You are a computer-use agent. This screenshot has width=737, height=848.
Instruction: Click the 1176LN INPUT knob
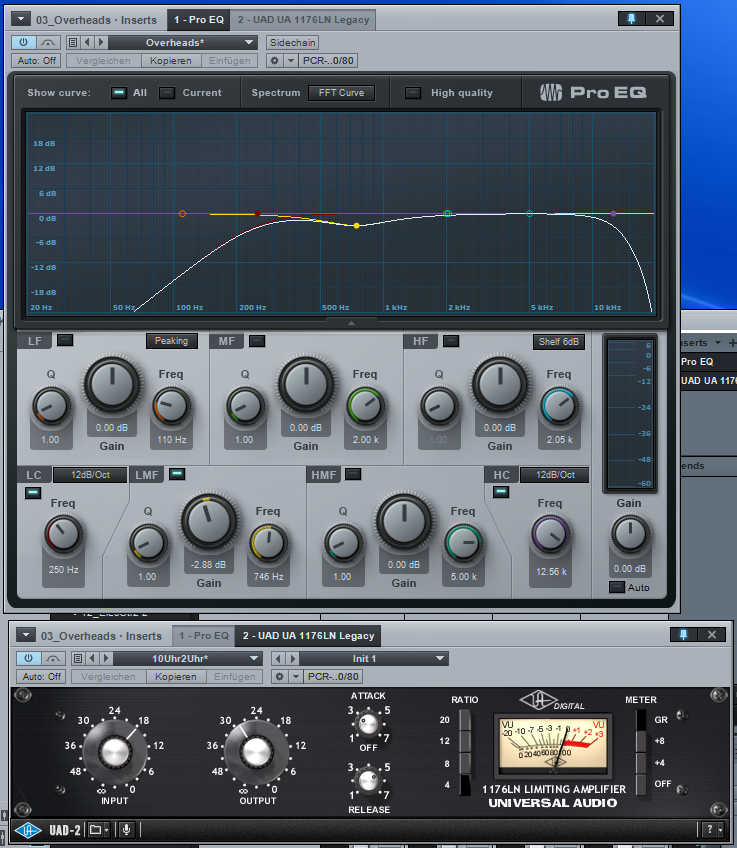[x=115, y=752]
